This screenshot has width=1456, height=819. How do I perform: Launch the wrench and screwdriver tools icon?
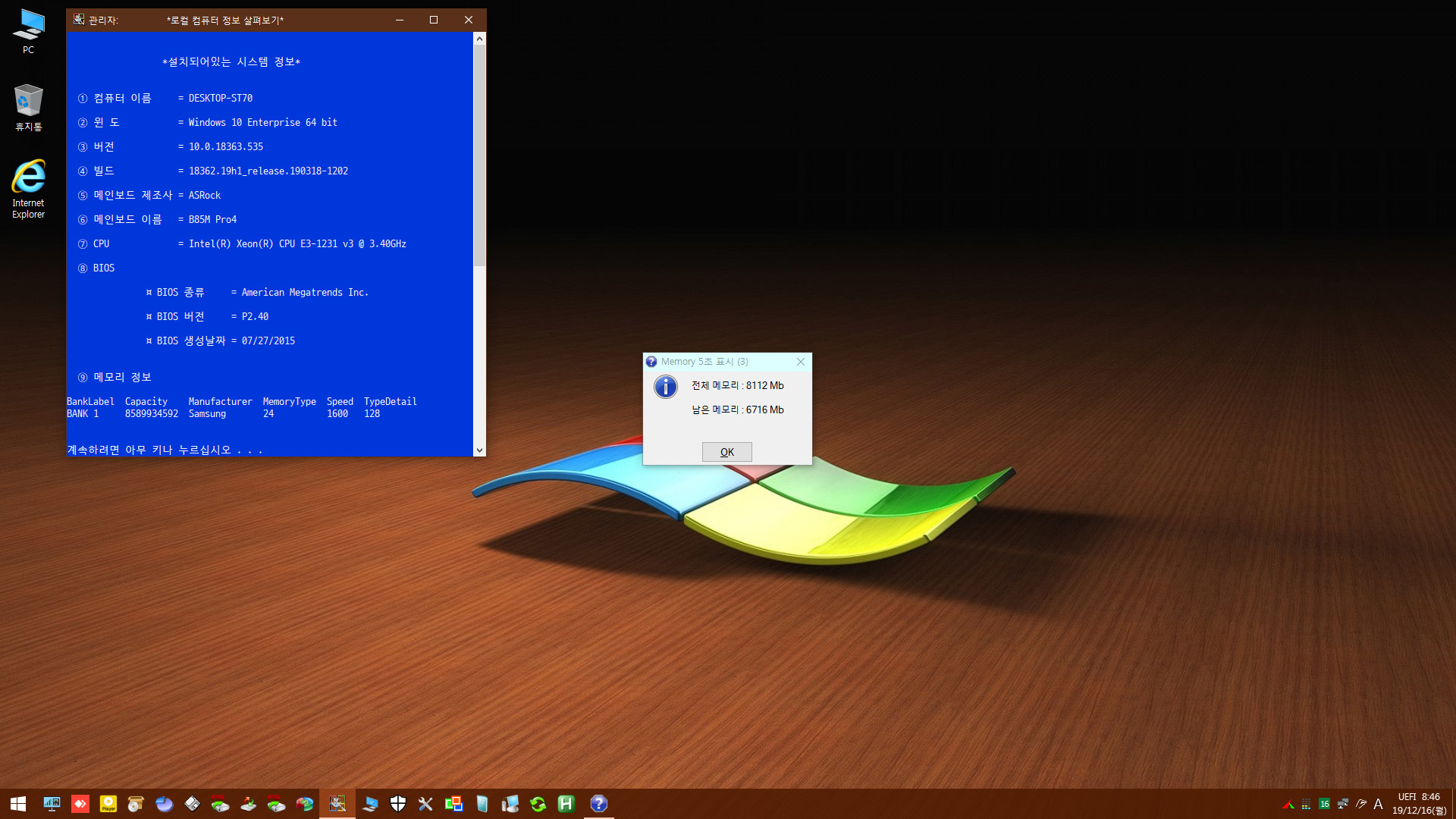[x=425, y=804]
